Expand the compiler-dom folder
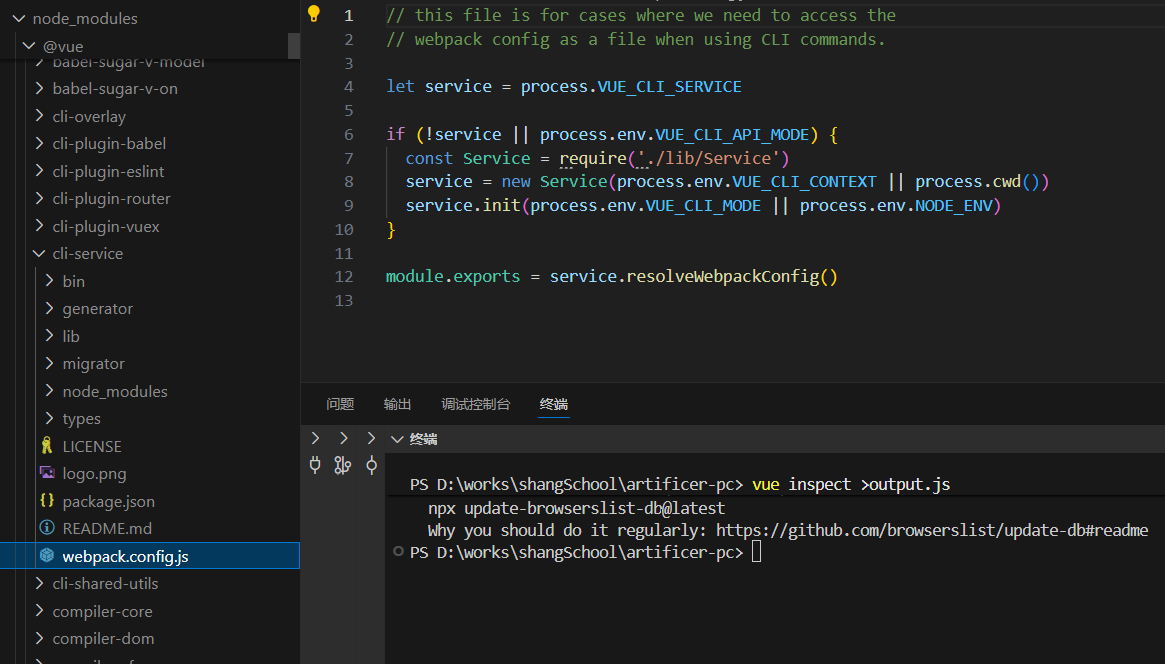The image size is (1165, 664). pyautogui.click(x=39, y=638)
